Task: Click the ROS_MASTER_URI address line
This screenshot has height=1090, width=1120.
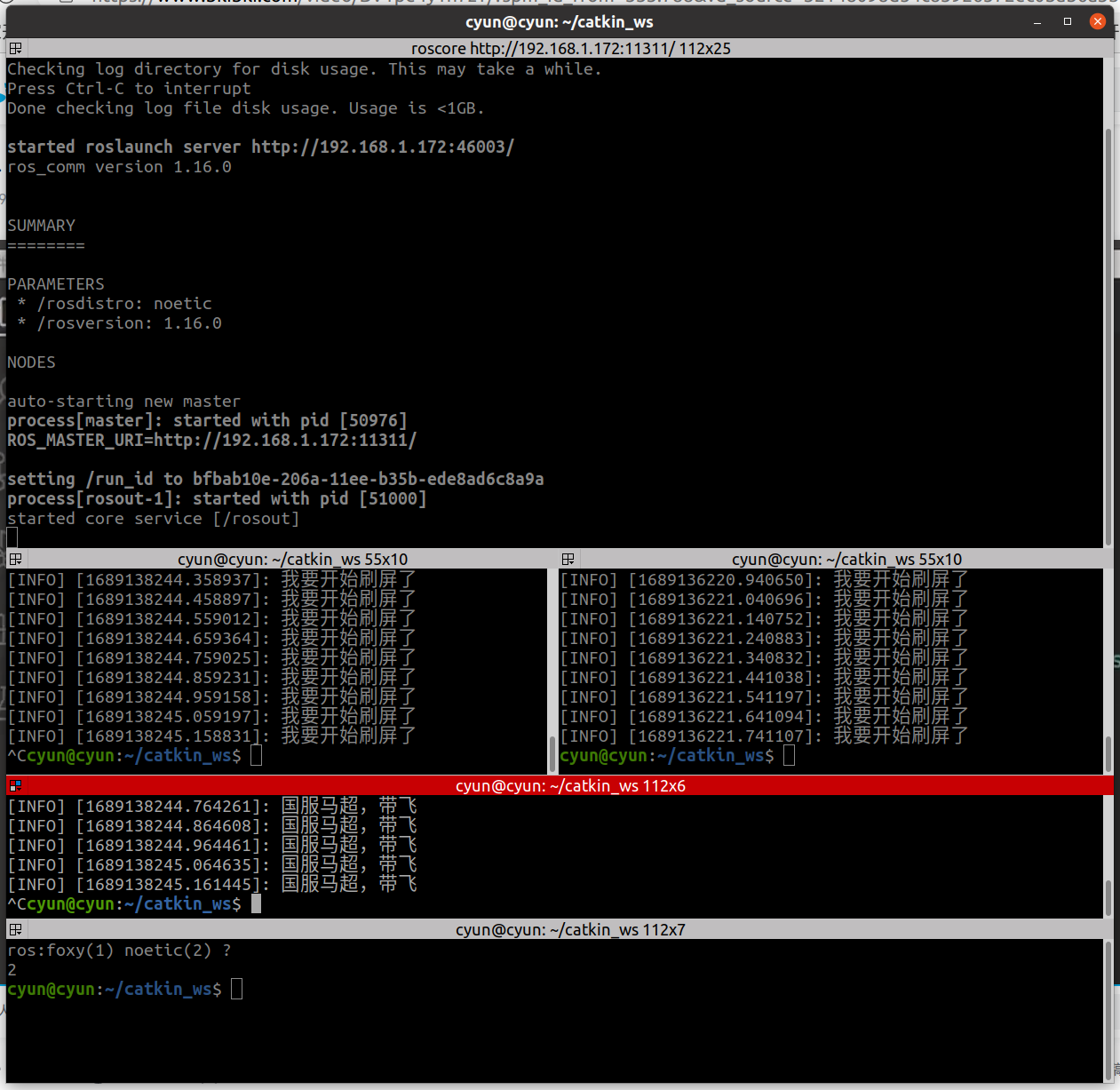Action: pyautogui.click(x=211, y=440)
